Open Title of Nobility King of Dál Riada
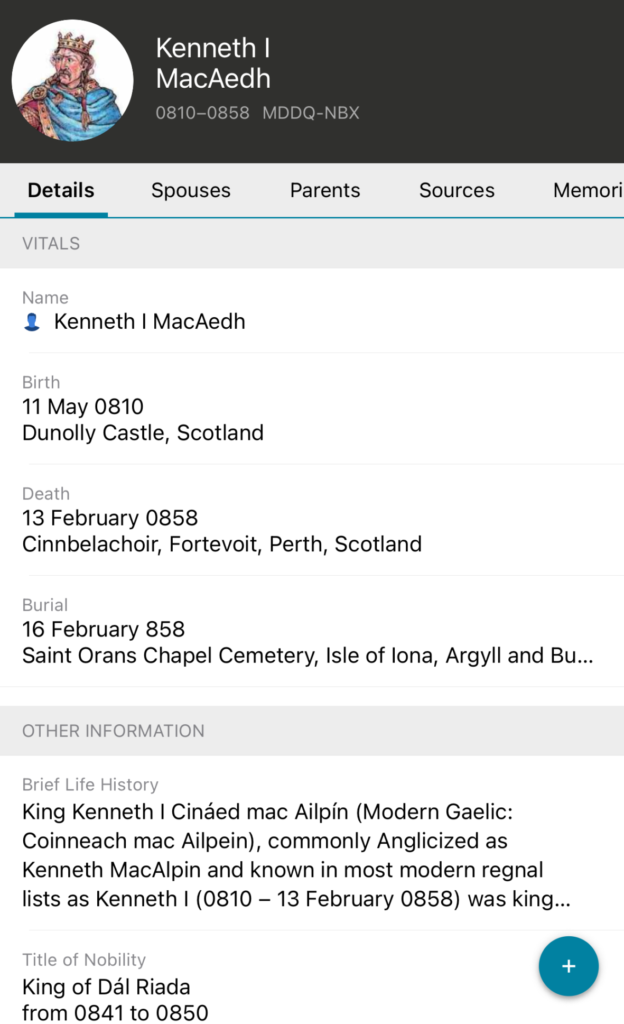Image resolution: width=624 pixels, height=1024 pixels. [x=106, y=987]
